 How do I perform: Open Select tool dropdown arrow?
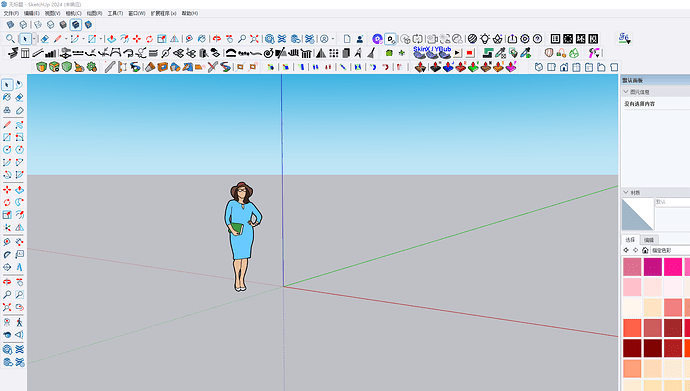(34, 39)
